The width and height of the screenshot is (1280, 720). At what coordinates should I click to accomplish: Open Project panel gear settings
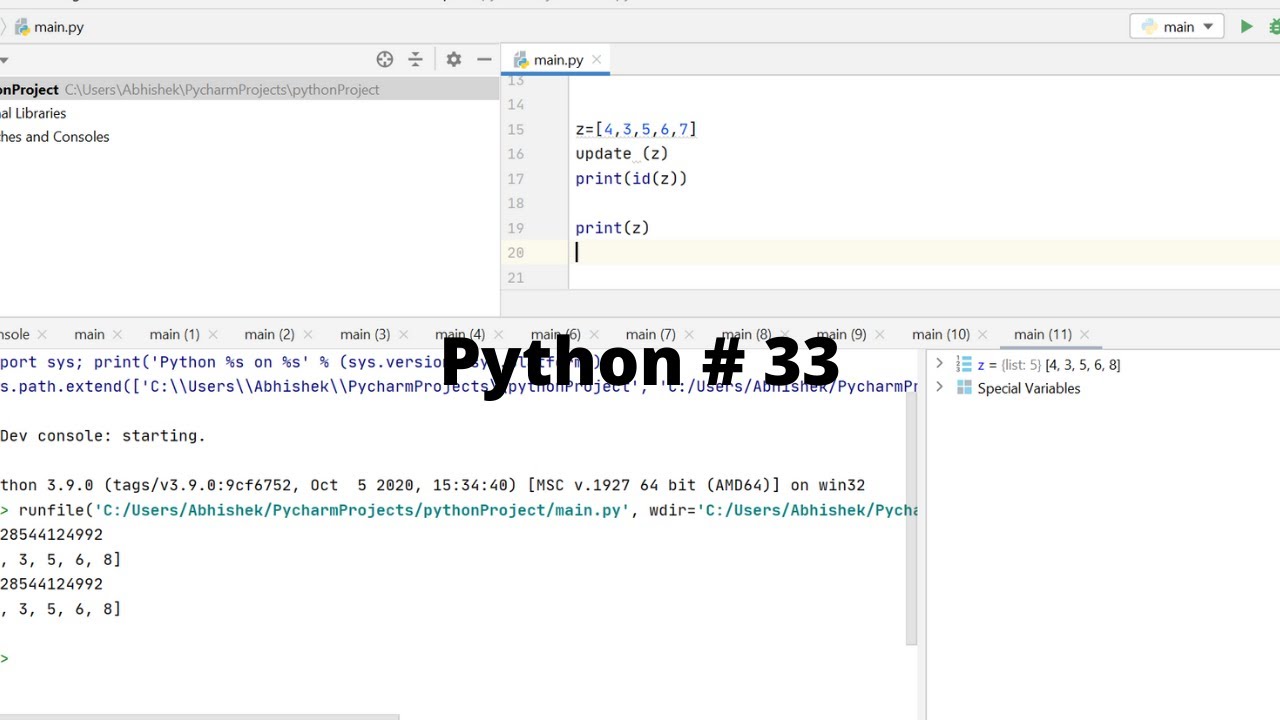[453, 59]
